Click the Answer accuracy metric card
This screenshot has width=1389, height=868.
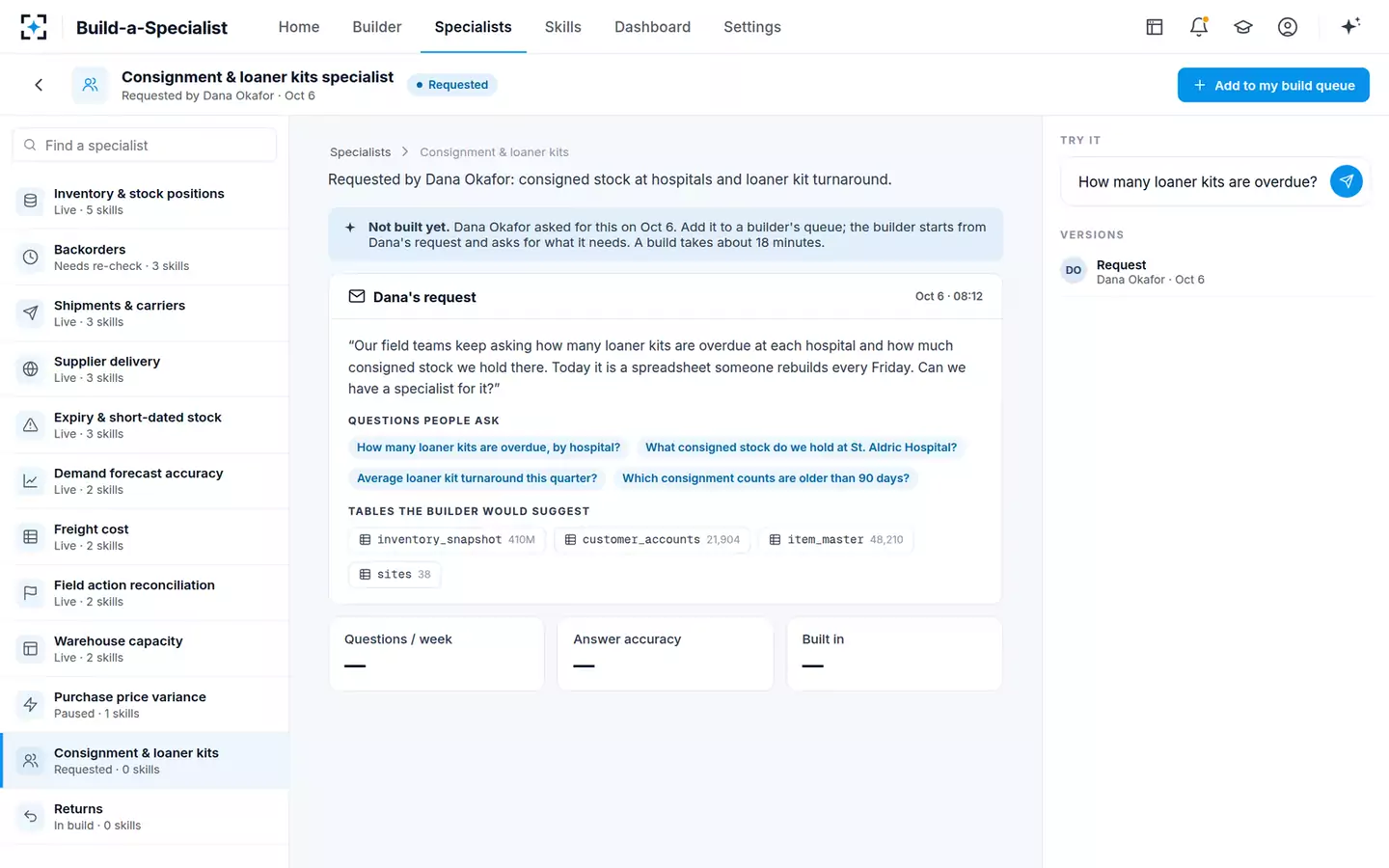click(x=666, y=654)
